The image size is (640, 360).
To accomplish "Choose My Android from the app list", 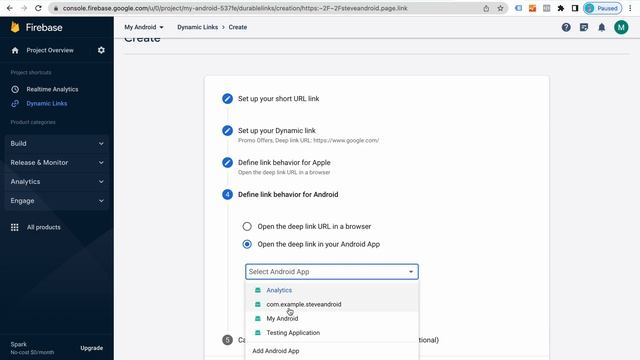I will [x=332, y=318].
